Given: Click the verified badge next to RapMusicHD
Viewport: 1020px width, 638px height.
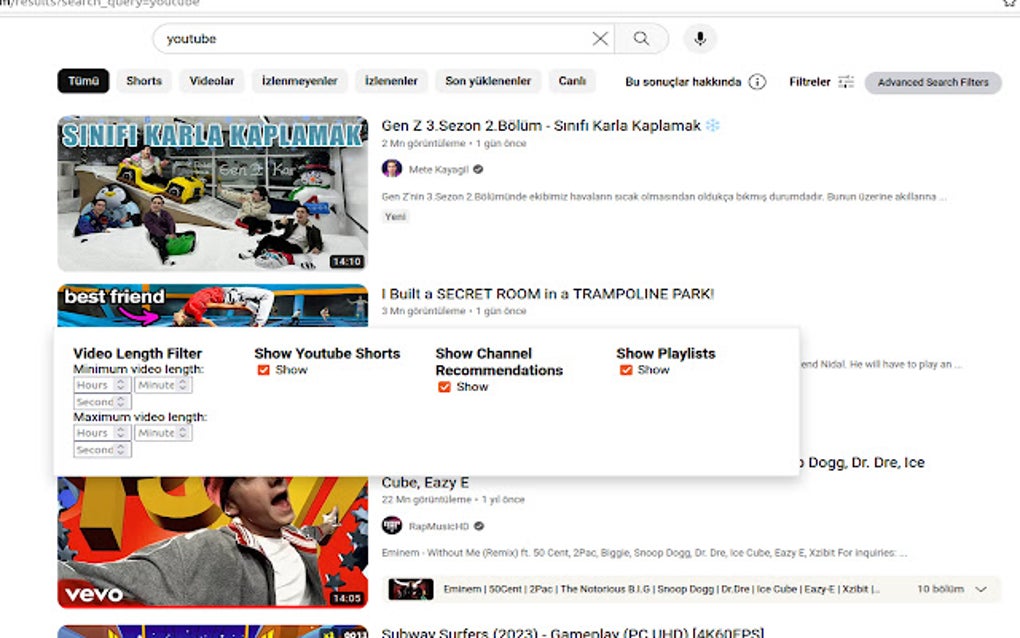Looking at the screenshot, I should [477, 525].
